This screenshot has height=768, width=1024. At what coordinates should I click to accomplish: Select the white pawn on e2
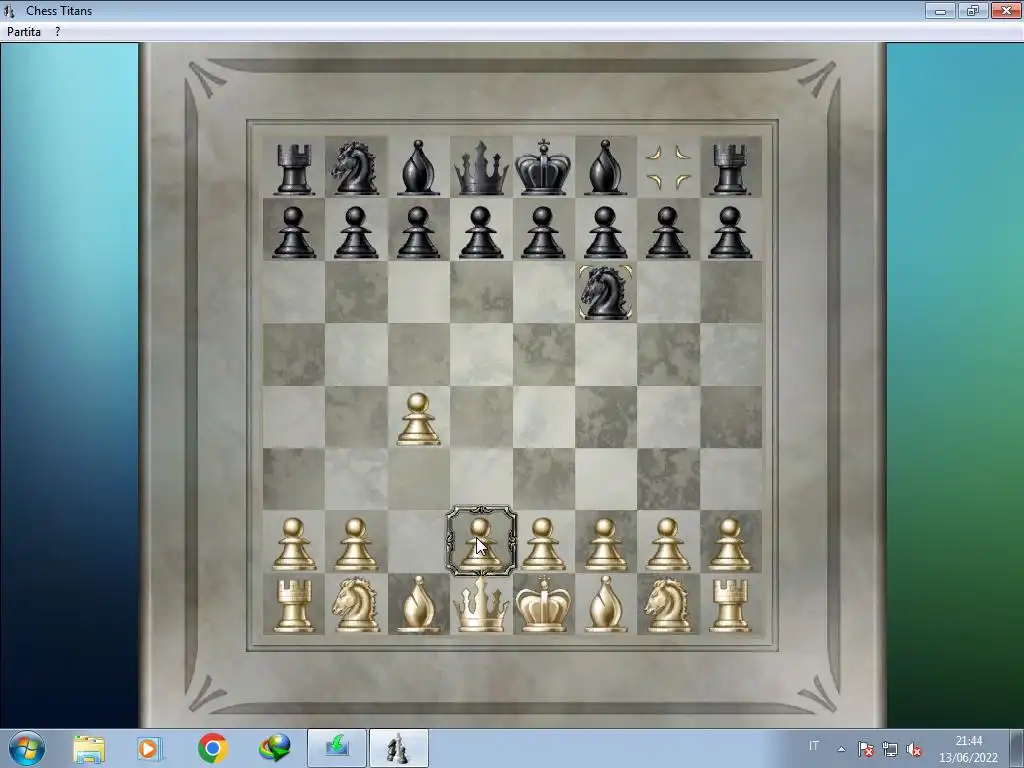click(x=543, y=544)
